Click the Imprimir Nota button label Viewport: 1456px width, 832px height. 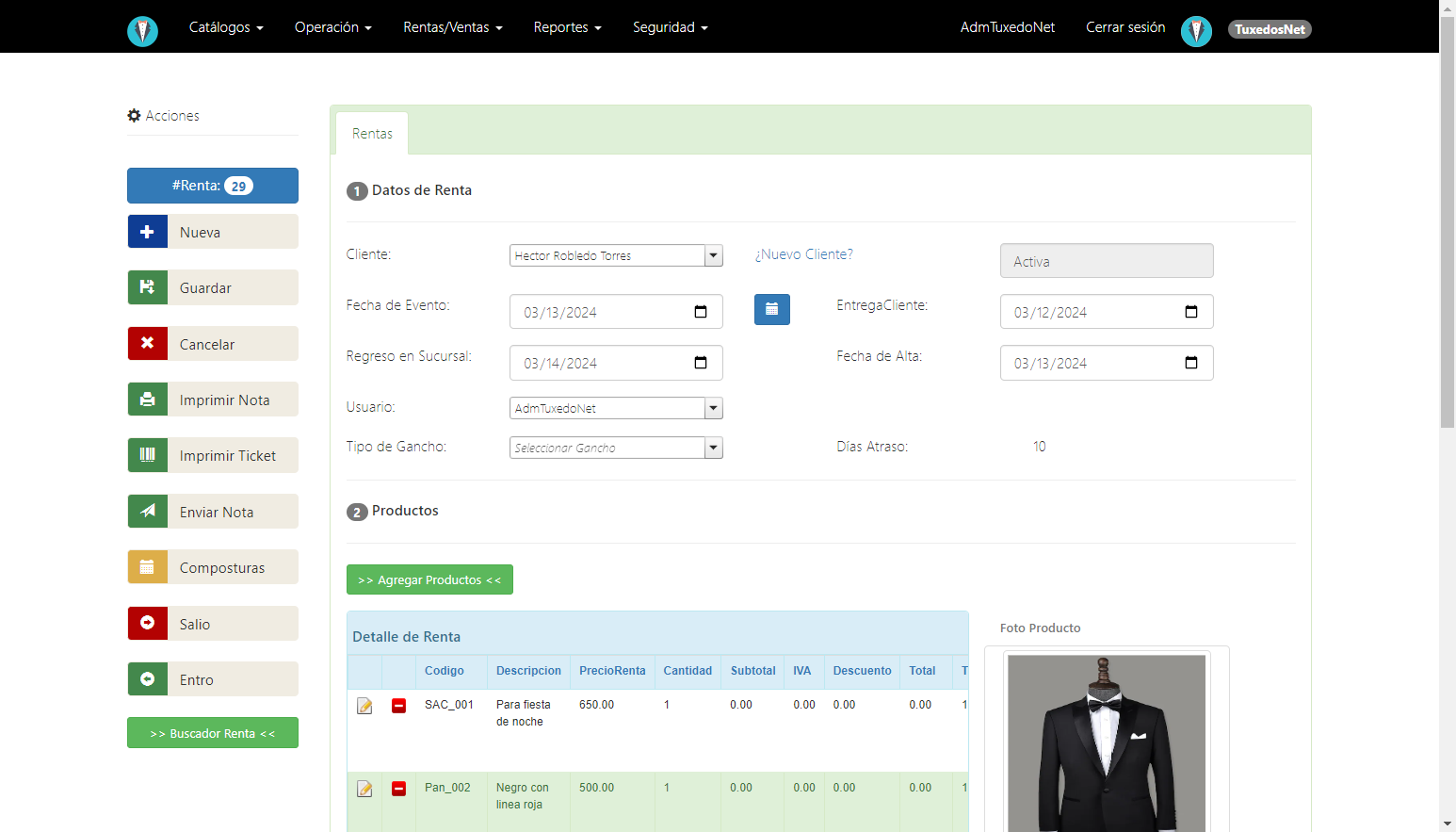[225, 400]
